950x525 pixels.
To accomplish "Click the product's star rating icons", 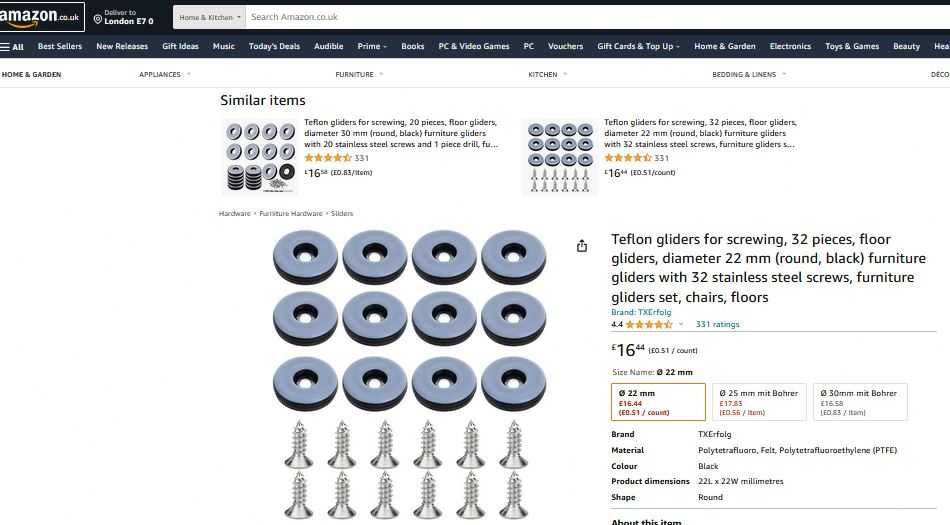I will tap(649, 325).
